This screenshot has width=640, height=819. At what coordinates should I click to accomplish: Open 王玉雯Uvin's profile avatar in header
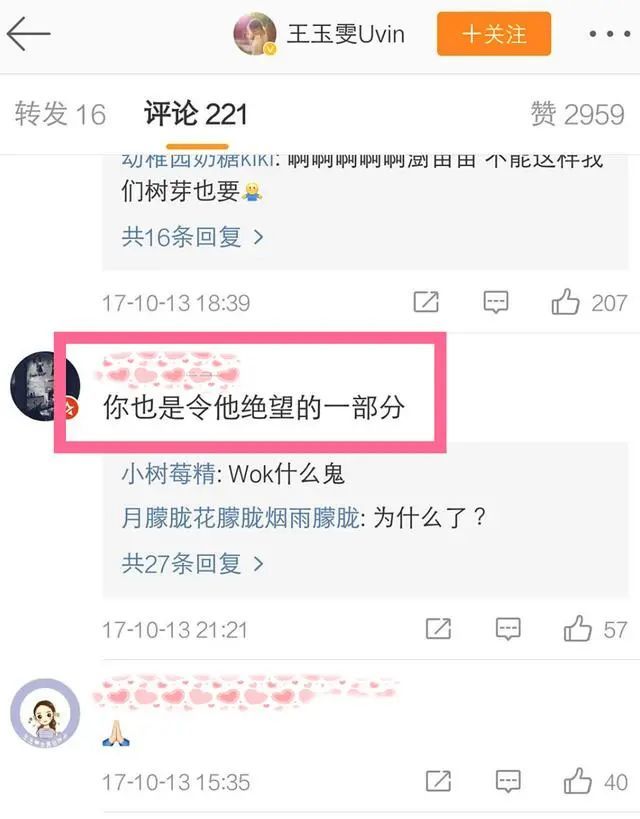[255, 34]
